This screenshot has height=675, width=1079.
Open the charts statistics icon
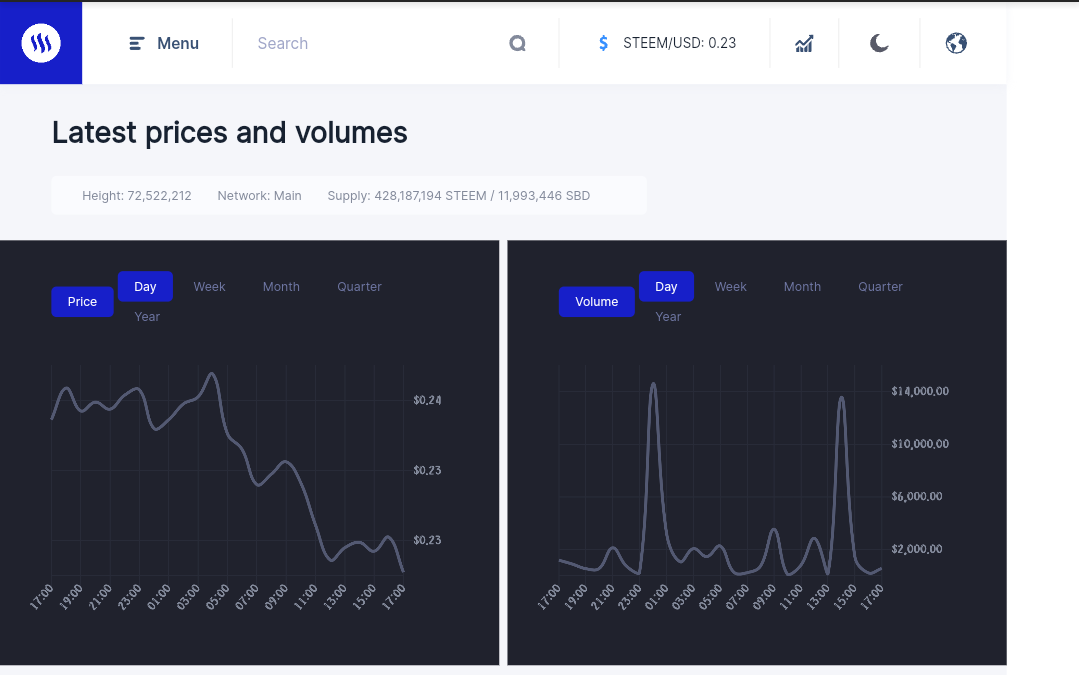pos(804,43)
